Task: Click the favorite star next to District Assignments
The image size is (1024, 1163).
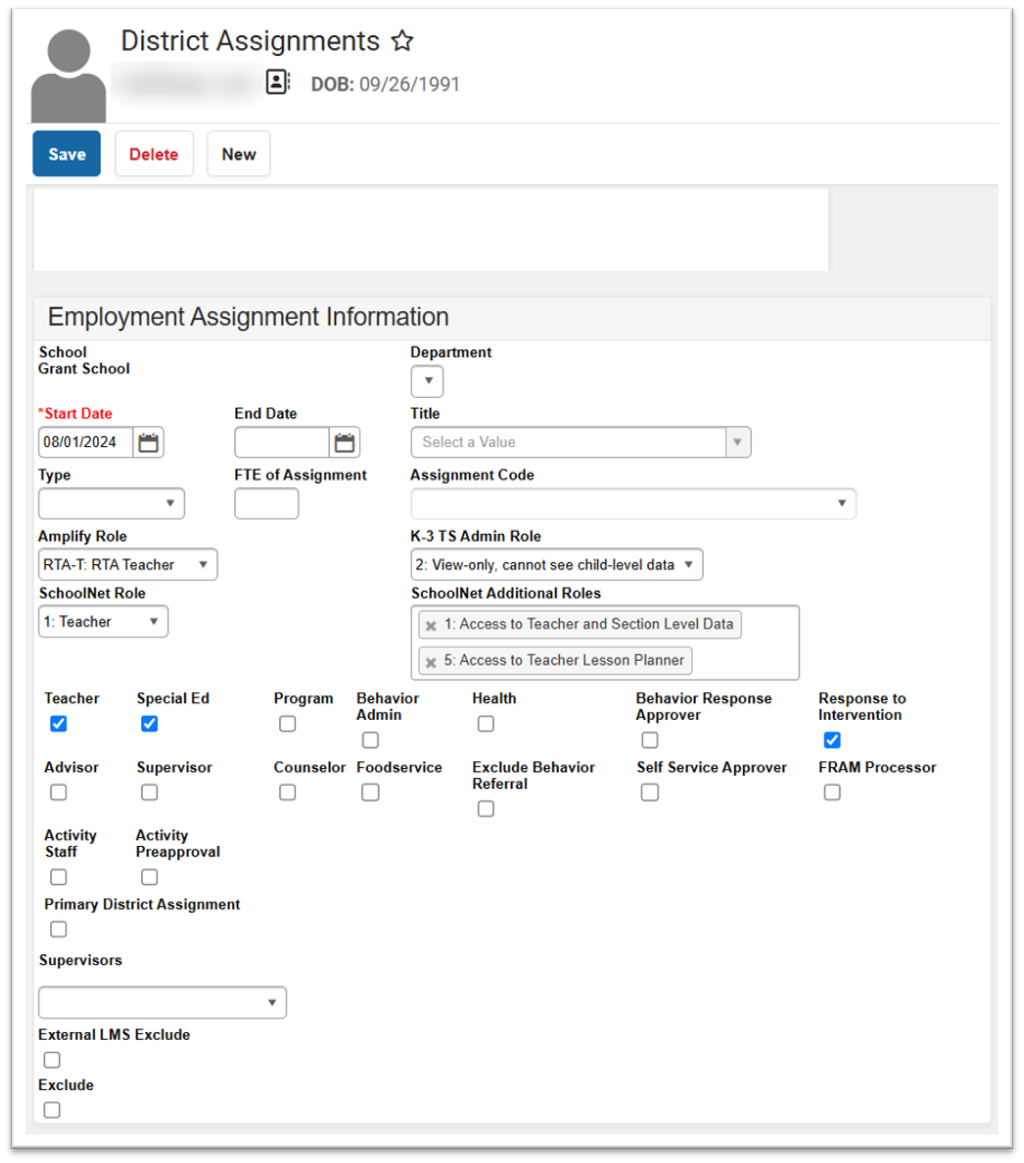Action: pyautogui.click(x=402, y=41)
